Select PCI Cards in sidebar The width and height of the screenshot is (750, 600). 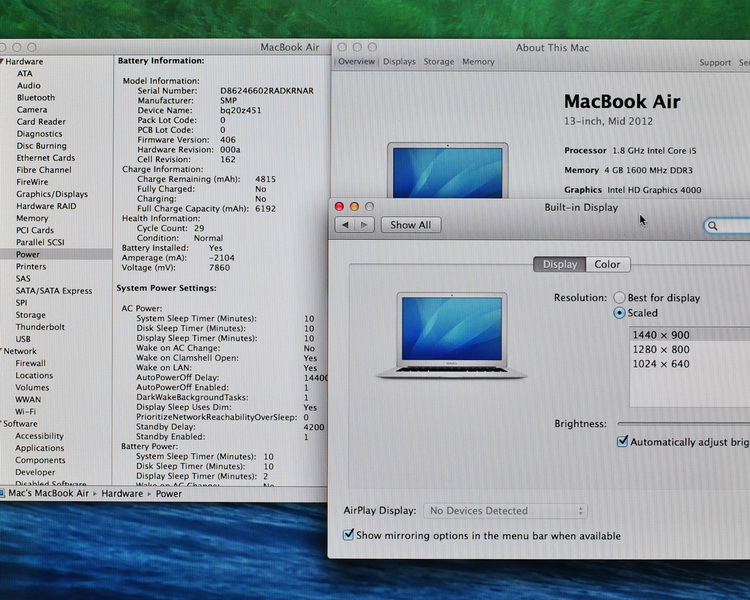pyautogui.click(x=35, y=230)
